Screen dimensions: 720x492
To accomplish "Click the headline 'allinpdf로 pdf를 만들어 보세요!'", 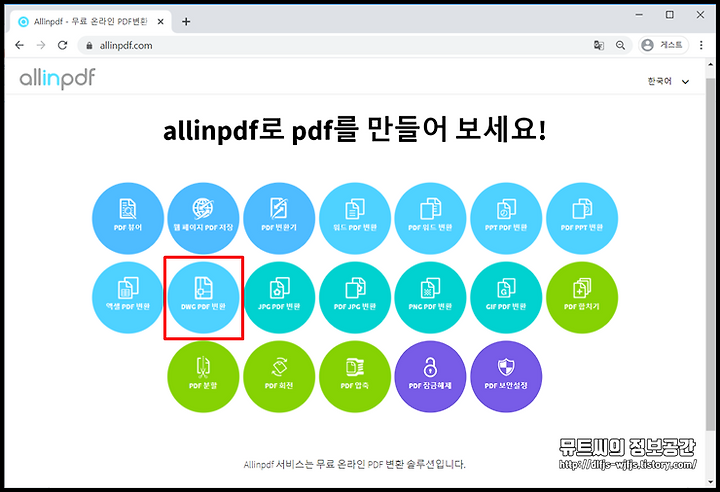I will tap(355, 130).
